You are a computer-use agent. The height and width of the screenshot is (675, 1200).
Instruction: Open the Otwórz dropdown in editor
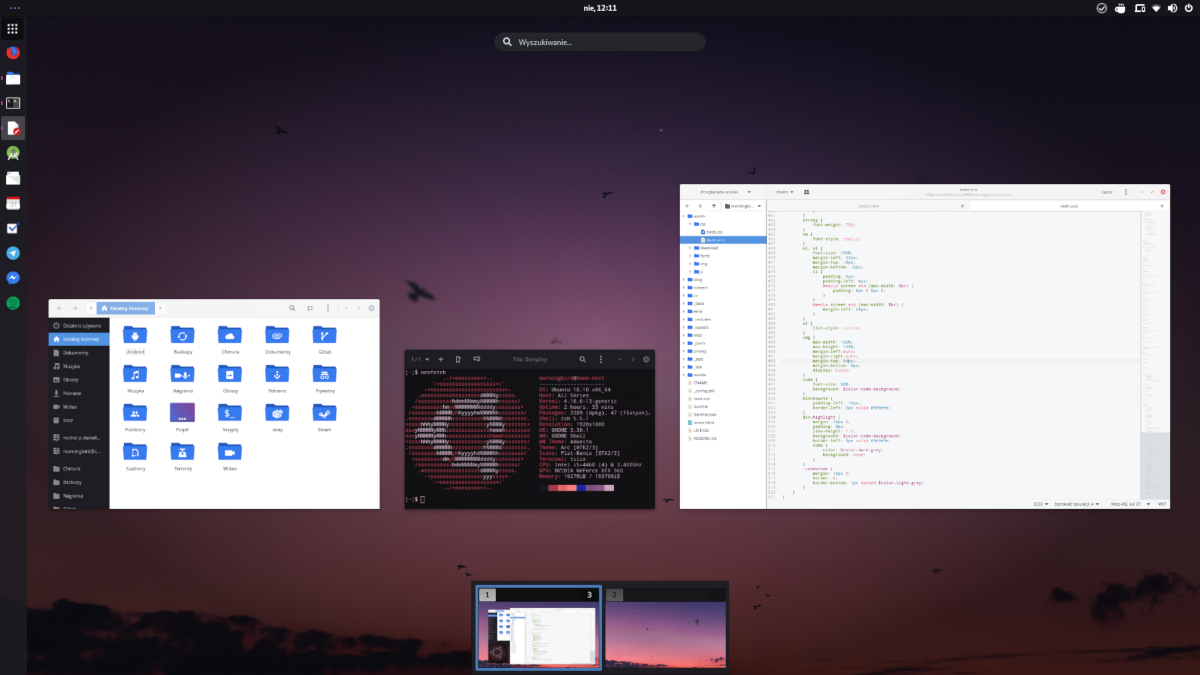pos(786,191)
